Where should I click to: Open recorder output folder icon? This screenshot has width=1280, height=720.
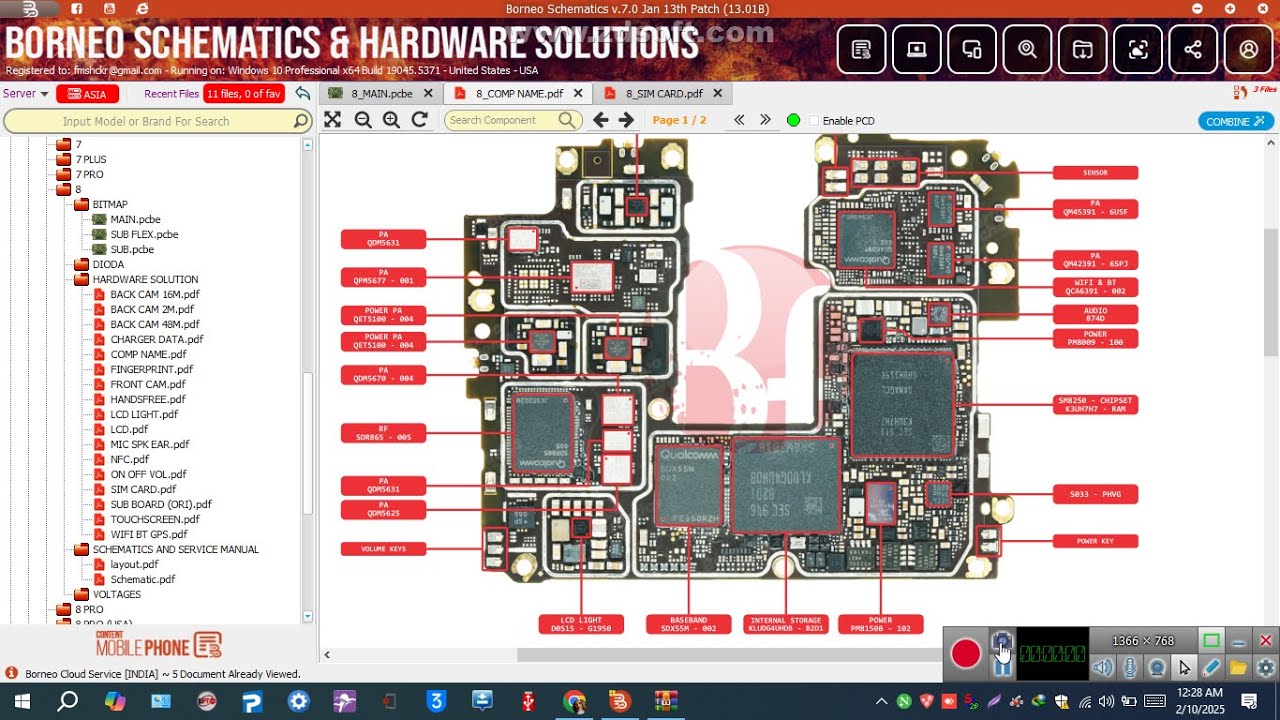coord(1238,667)
